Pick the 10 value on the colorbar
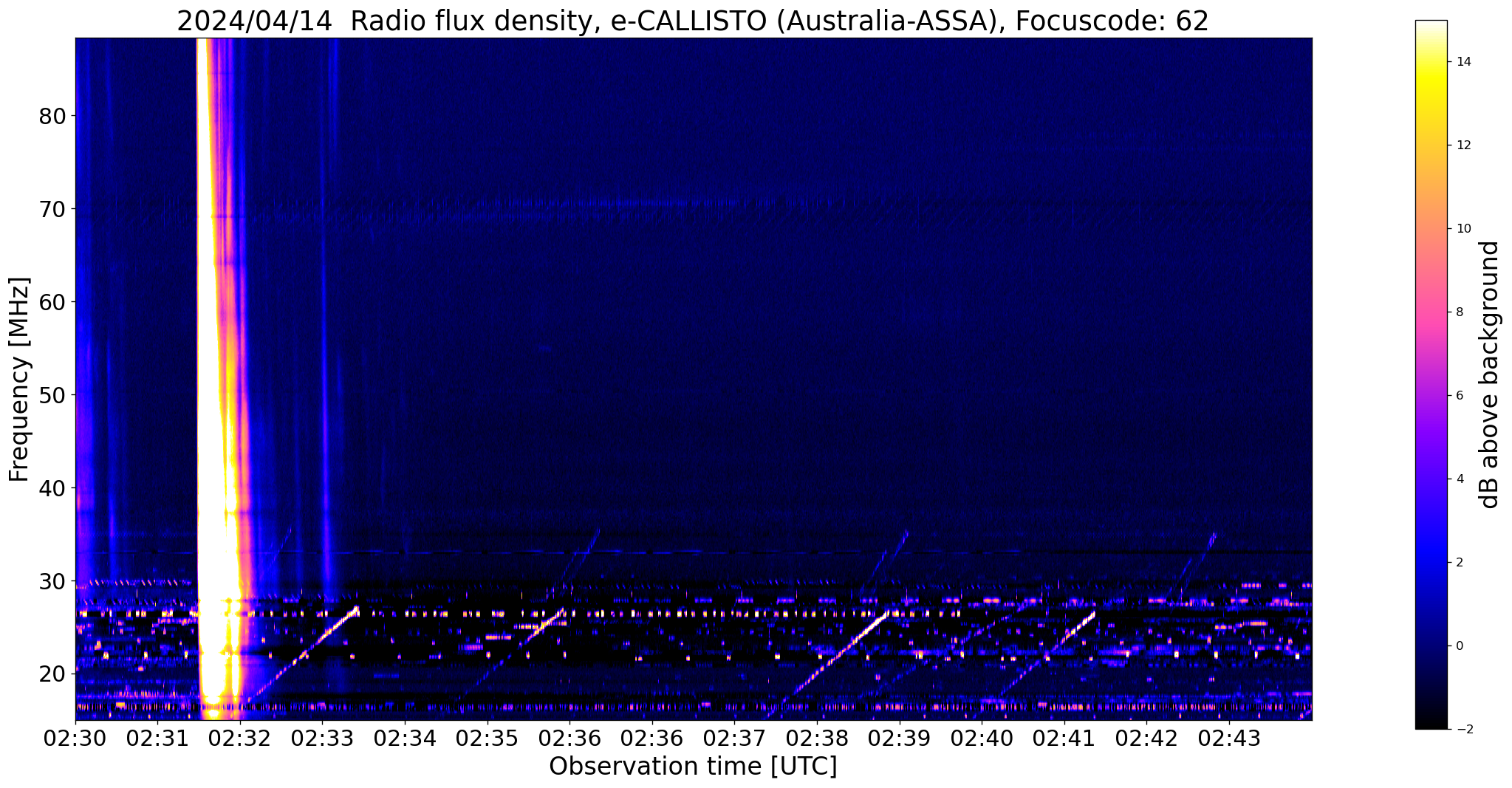This screenshot has height=788, width=1512. coord(1463,229)
